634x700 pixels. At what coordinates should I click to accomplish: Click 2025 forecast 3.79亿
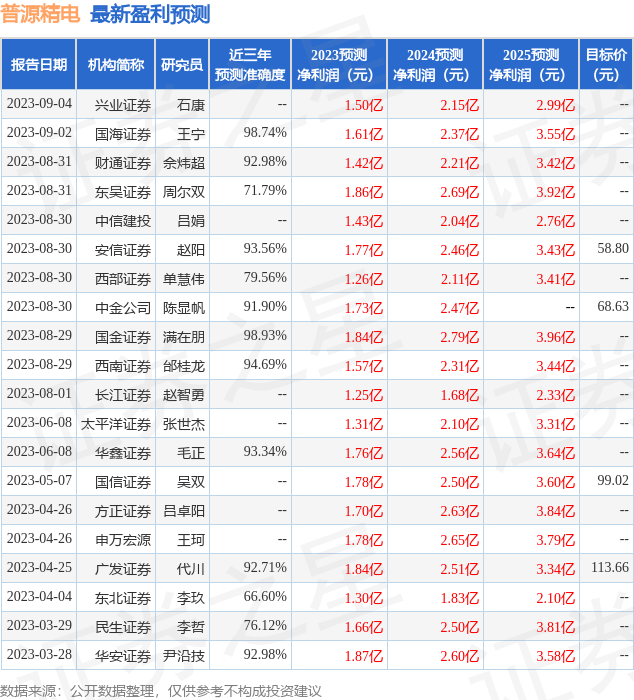click(555, 541)
